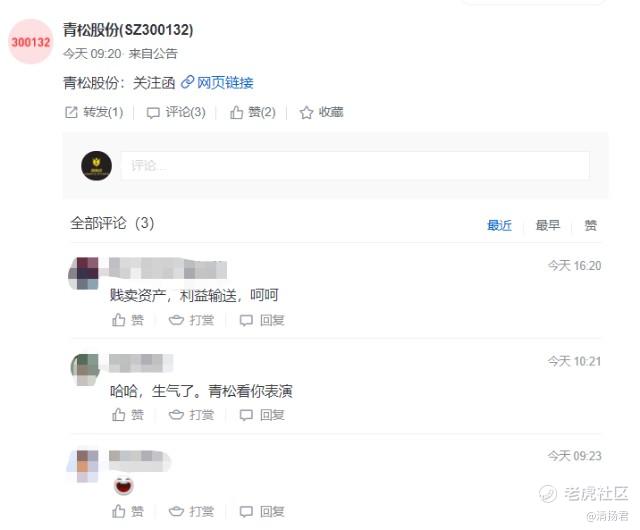640x530 pixels.
Task: Open 青松股份(SZ300132) stock title
Action: coord(128,30)
